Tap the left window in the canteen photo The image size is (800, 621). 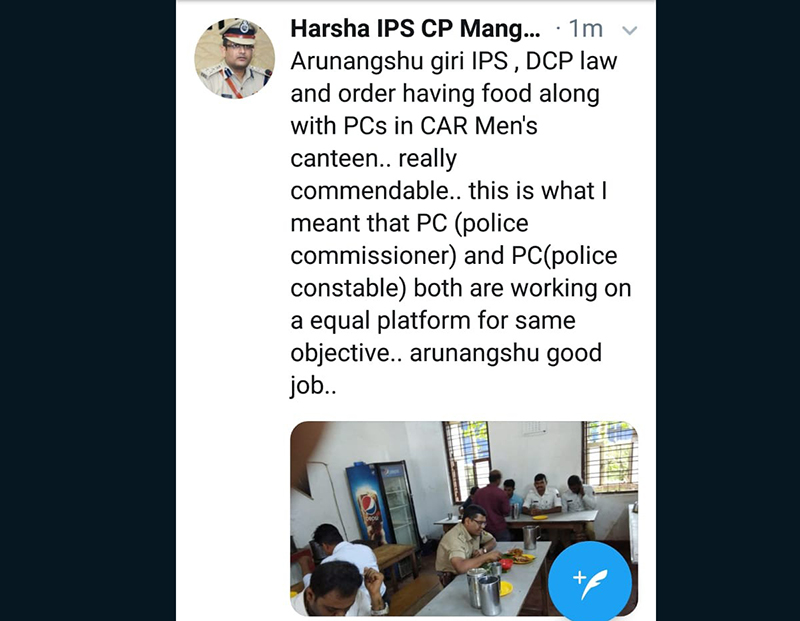tap(466, 459)
